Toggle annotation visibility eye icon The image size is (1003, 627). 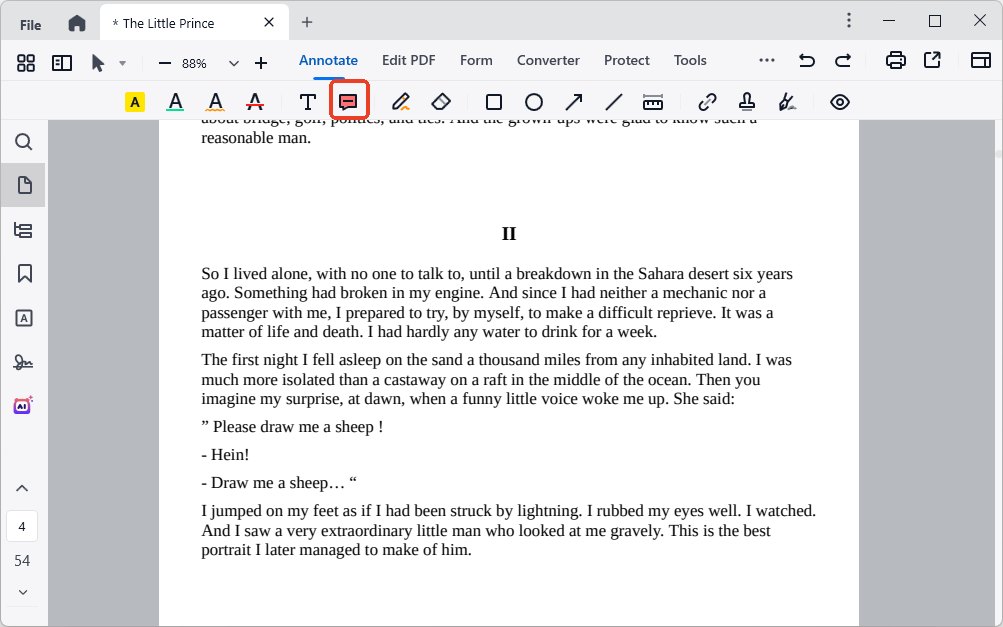(839, 101)
